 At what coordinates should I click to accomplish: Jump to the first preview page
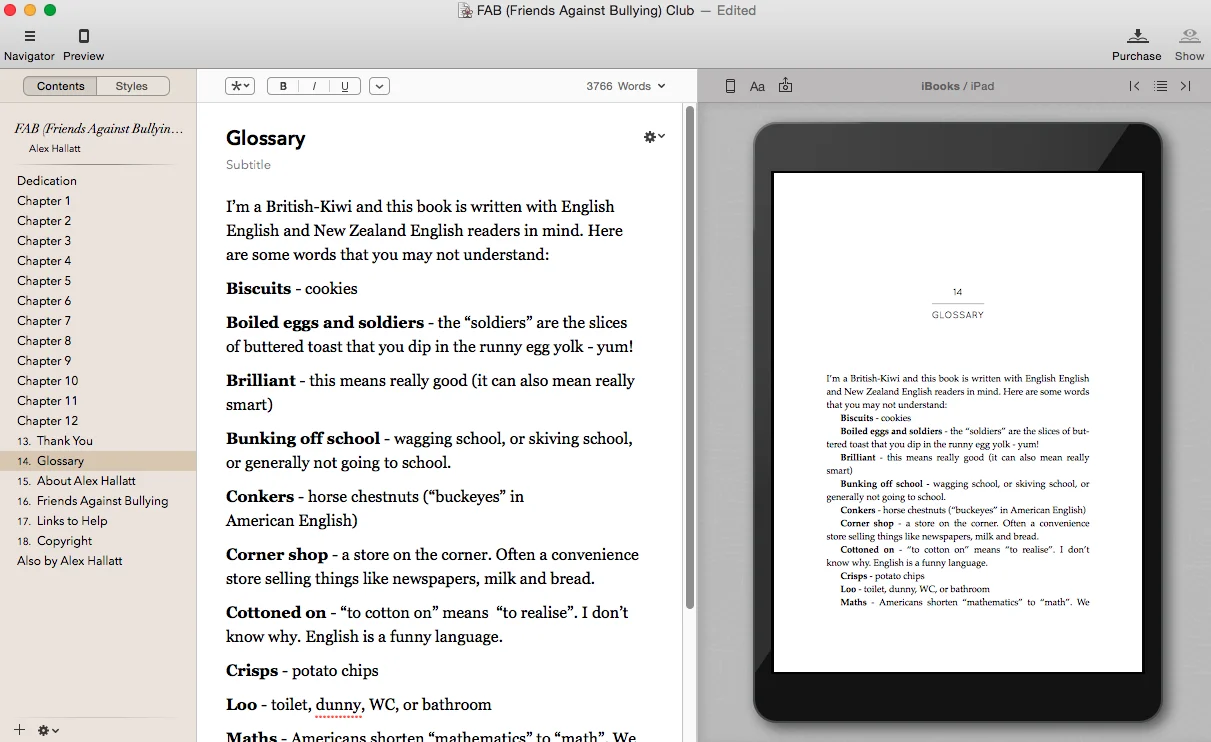click(x=1134, y=86)
